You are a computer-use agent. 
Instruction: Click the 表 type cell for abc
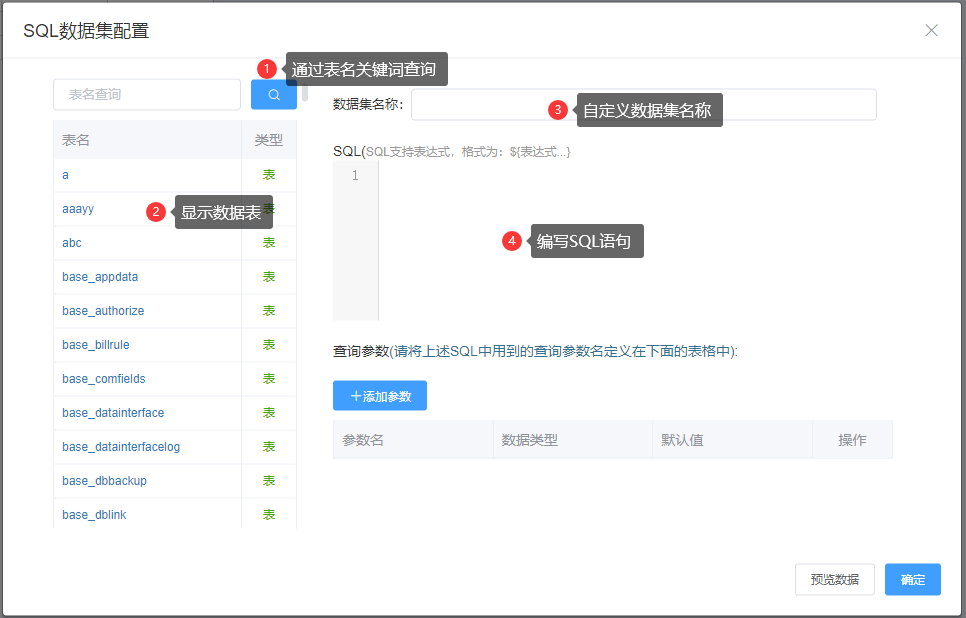click(x=269, y=243)
